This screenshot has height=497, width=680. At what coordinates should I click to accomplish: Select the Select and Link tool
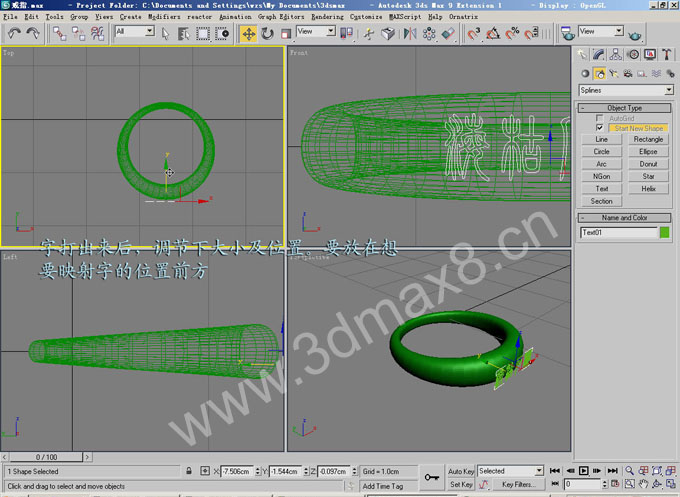click(59, 33)
